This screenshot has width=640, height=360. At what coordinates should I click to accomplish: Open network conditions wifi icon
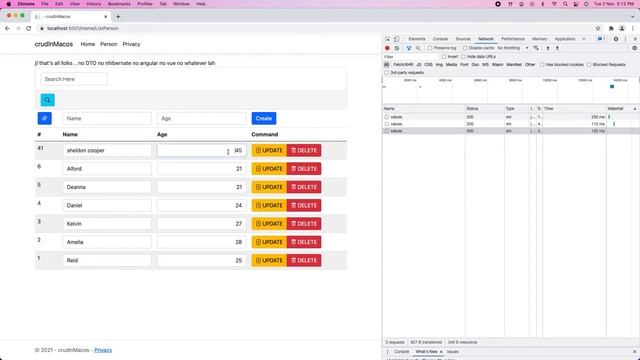(536, 48)
